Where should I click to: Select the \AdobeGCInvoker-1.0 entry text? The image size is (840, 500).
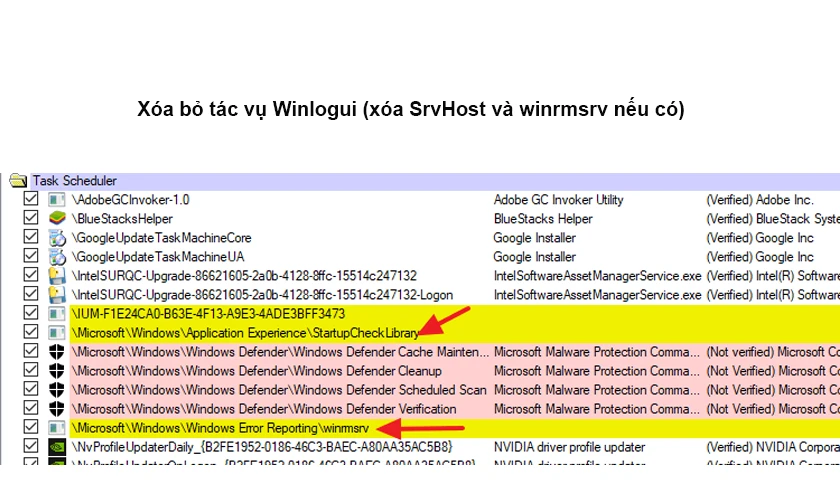[x=131, y=200]
